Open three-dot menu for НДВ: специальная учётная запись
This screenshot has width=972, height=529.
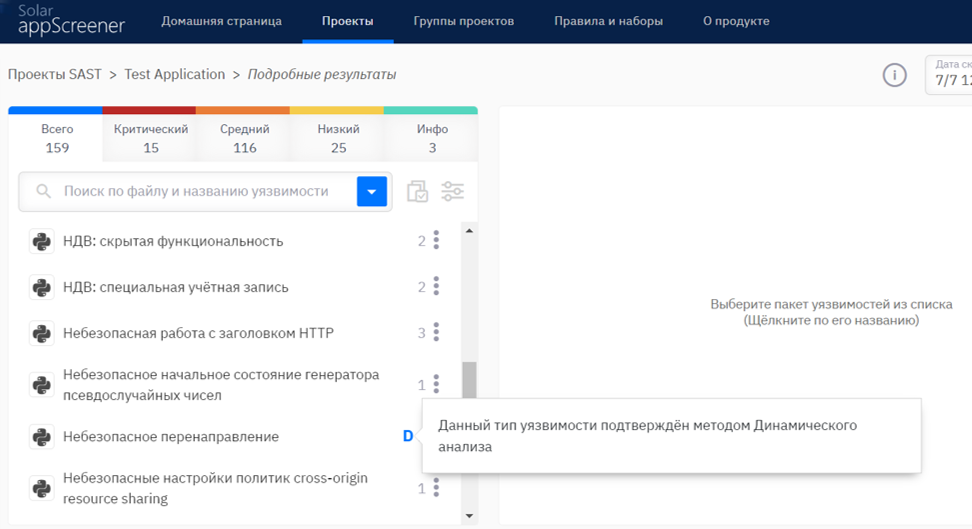click(436, 287)
